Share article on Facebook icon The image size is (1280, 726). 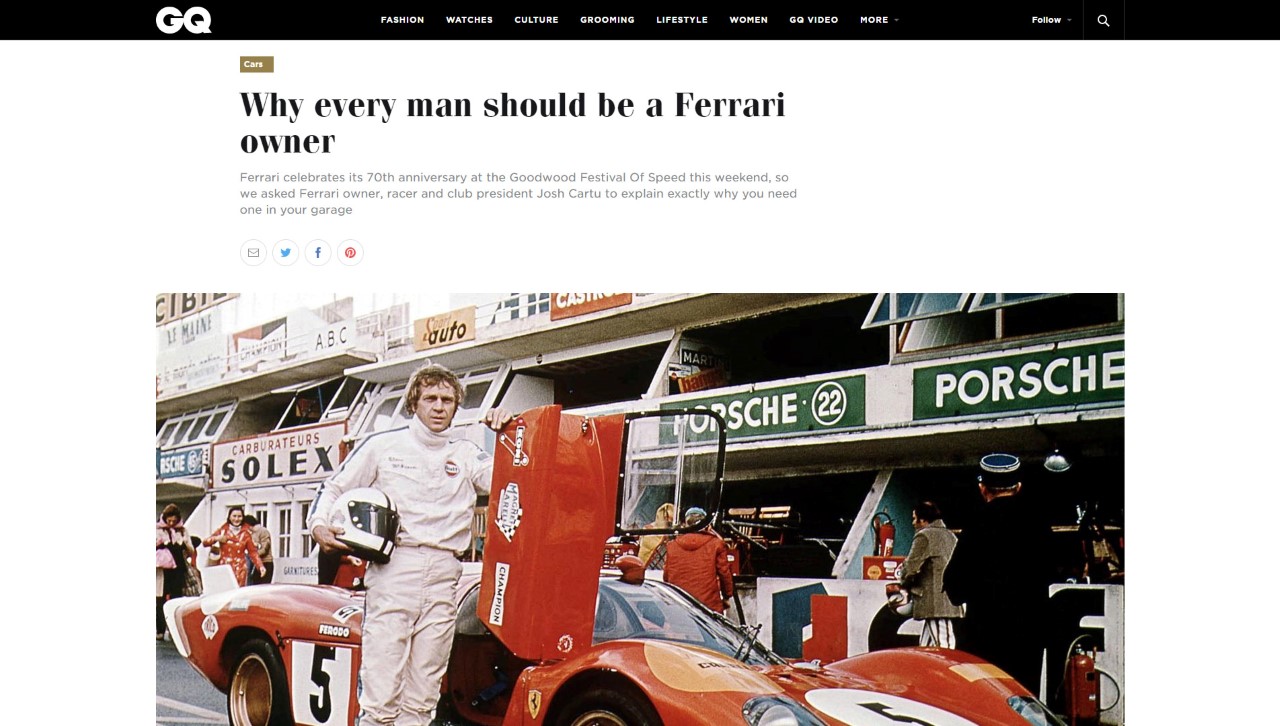tap(318, 253)
